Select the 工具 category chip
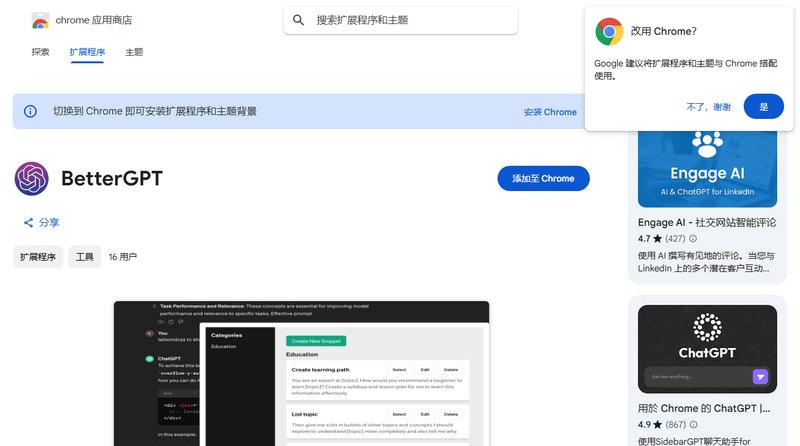The image size is (800, 446). (85, 257)
